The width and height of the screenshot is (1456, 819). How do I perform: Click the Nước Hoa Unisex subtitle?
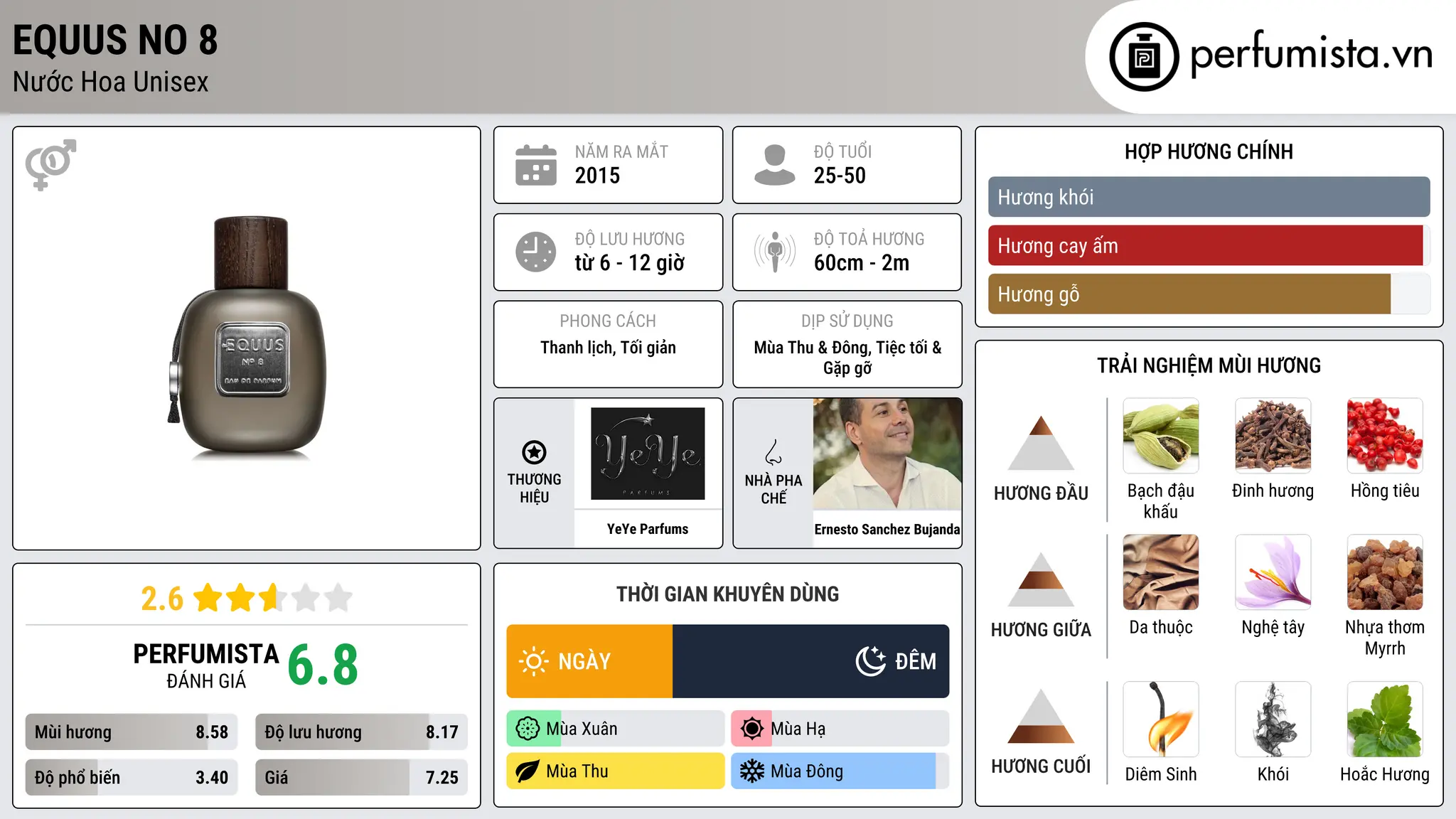pyautogui.click(x=111, y=82)
